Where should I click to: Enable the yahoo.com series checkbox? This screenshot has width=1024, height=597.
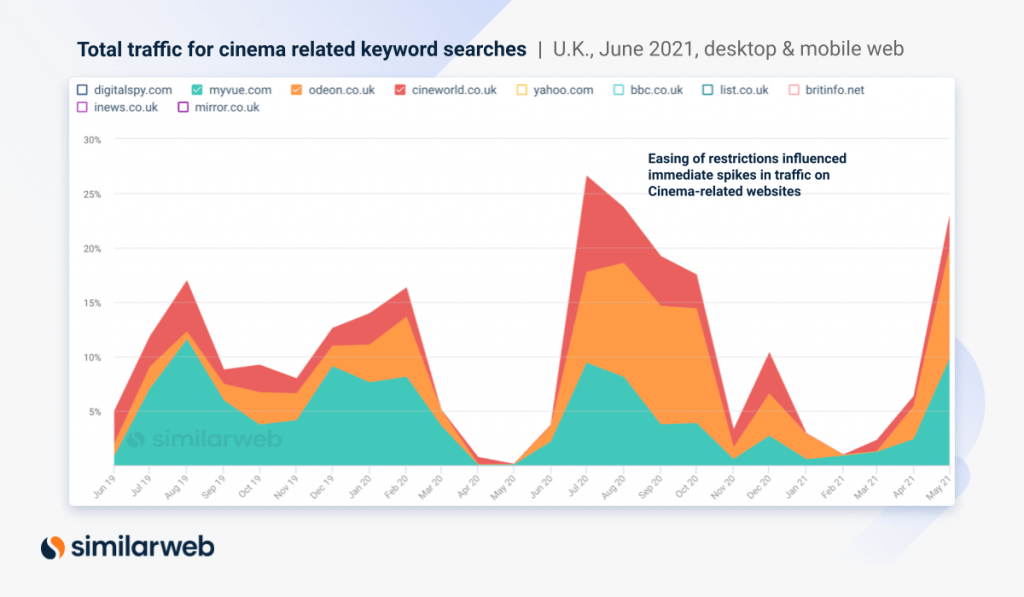(522, 90)
